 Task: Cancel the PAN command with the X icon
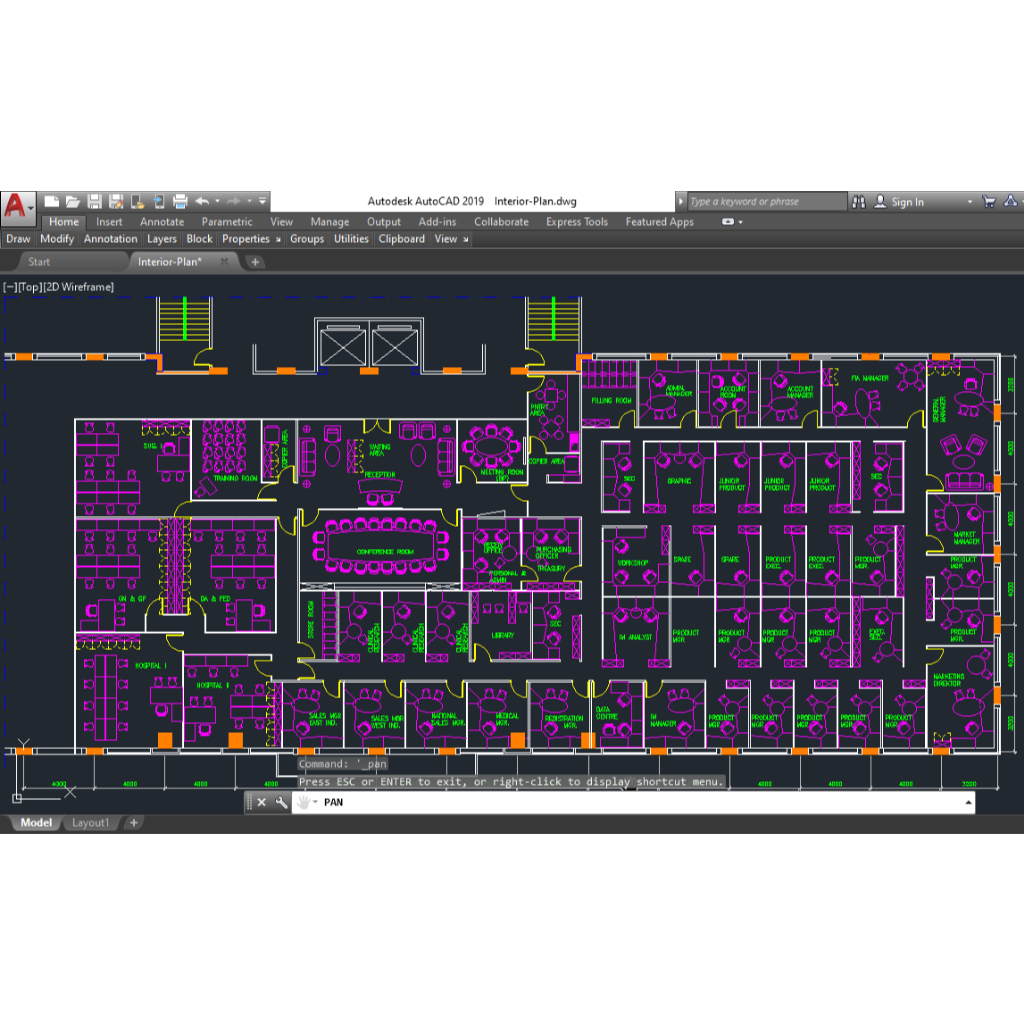261,802
